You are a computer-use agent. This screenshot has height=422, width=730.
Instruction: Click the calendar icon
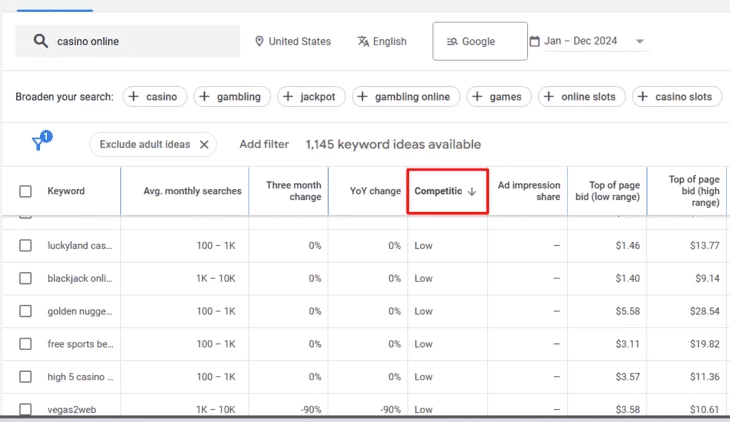click(x=534, y=41)
